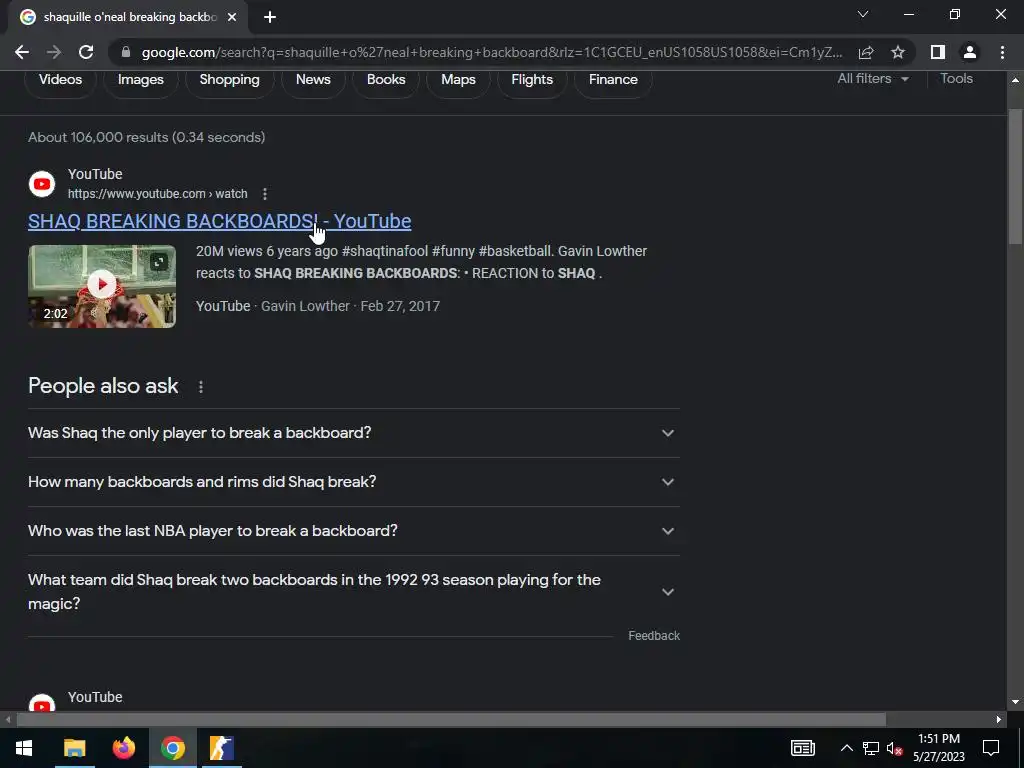Open network status tray icon
Image resolution: width=1024 pixels, height=768 pixels.
pyautogui.click(x=871, y=748)
